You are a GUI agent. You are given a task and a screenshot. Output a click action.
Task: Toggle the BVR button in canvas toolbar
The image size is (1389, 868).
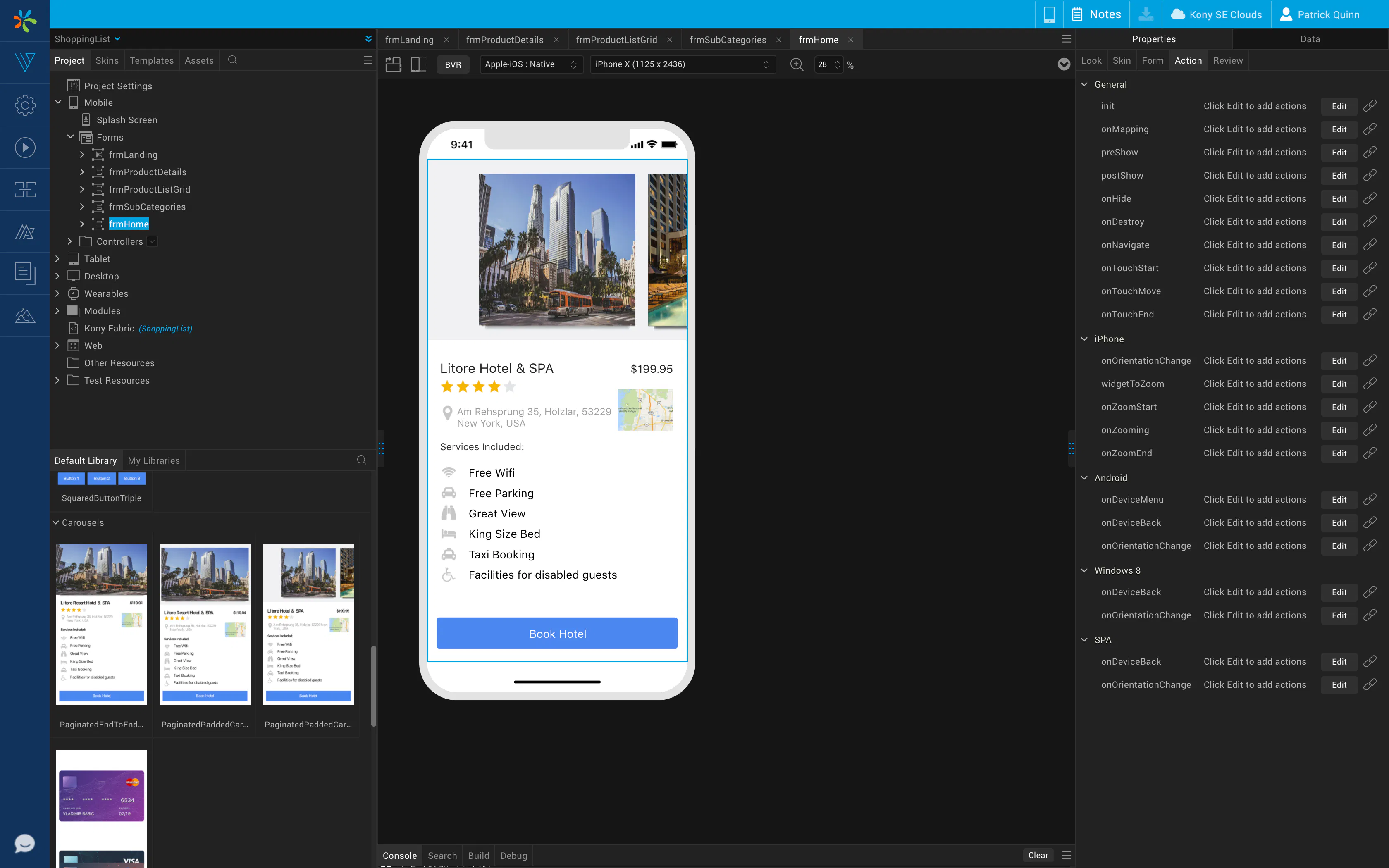pyautogui.click(x=453, y=64)
